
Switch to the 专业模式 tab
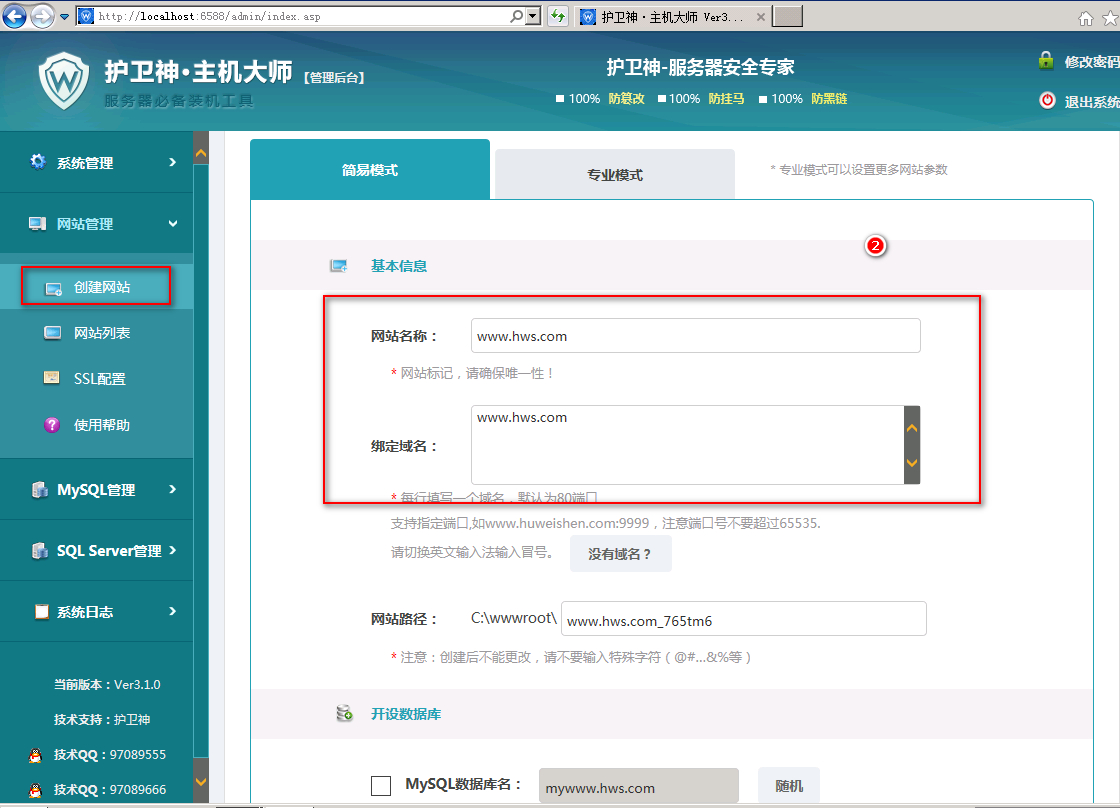click(x=614, y=174)
